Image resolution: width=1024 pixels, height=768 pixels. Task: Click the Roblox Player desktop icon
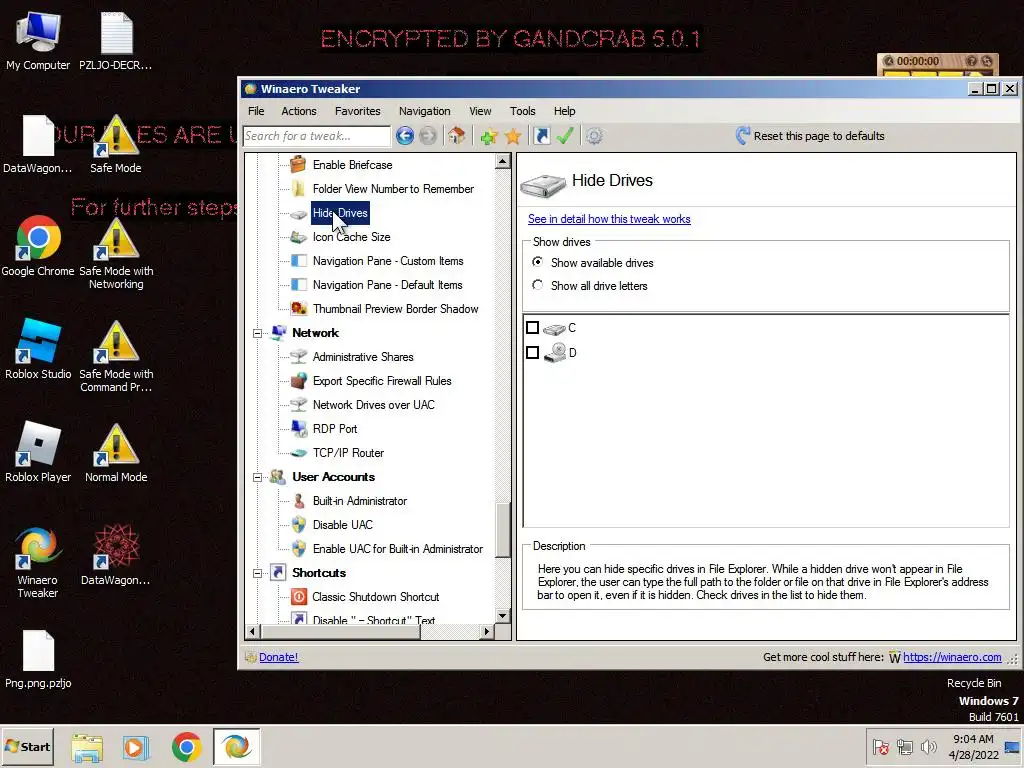(x=38, y=453)
